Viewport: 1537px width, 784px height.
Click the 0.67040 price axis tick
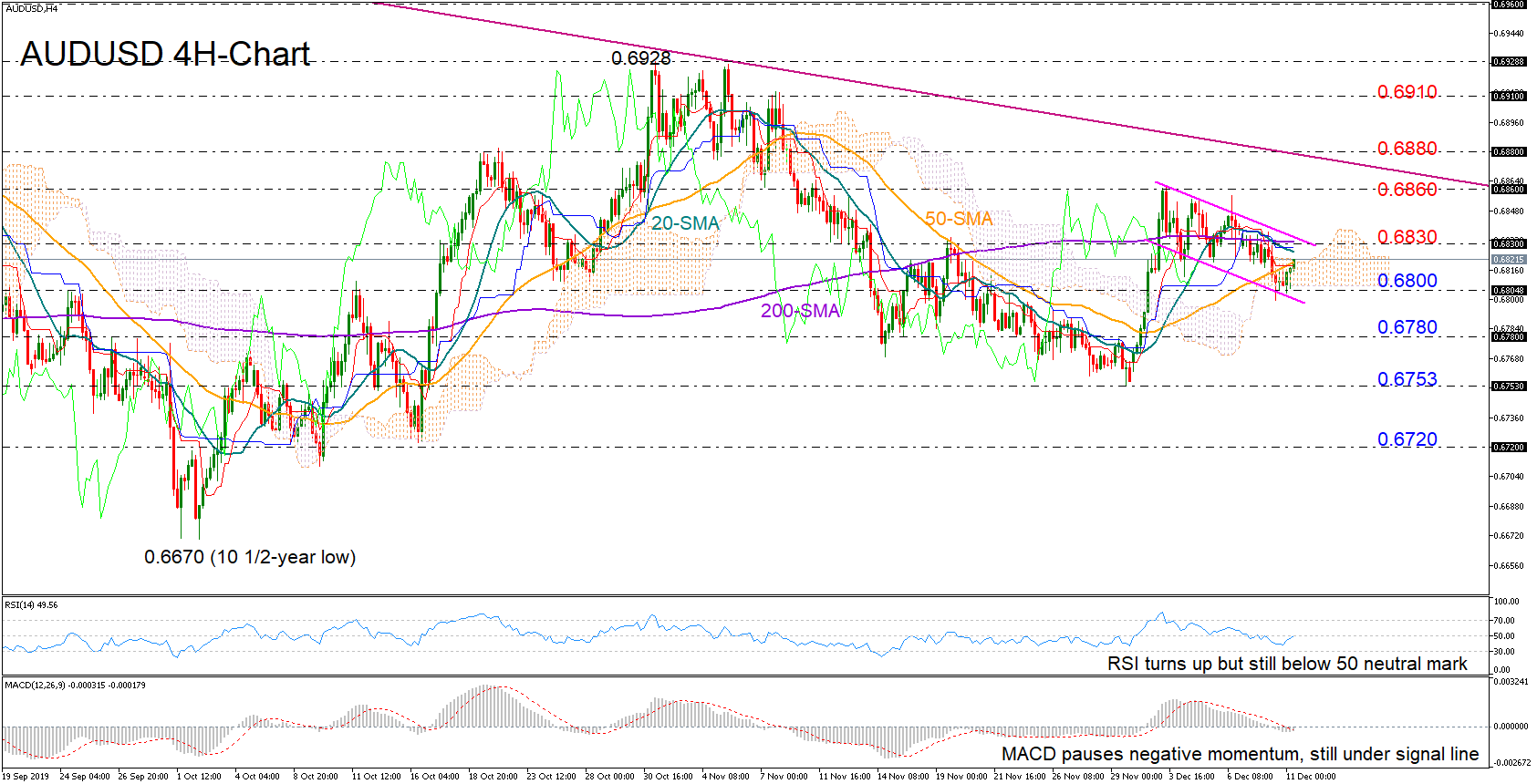pos(1509,477)
